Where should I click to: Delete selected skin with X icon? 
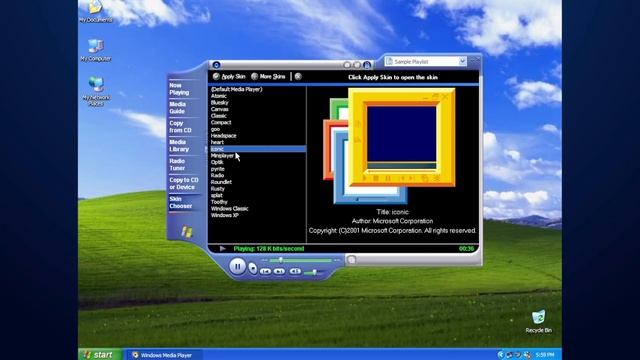coord(298,76)
